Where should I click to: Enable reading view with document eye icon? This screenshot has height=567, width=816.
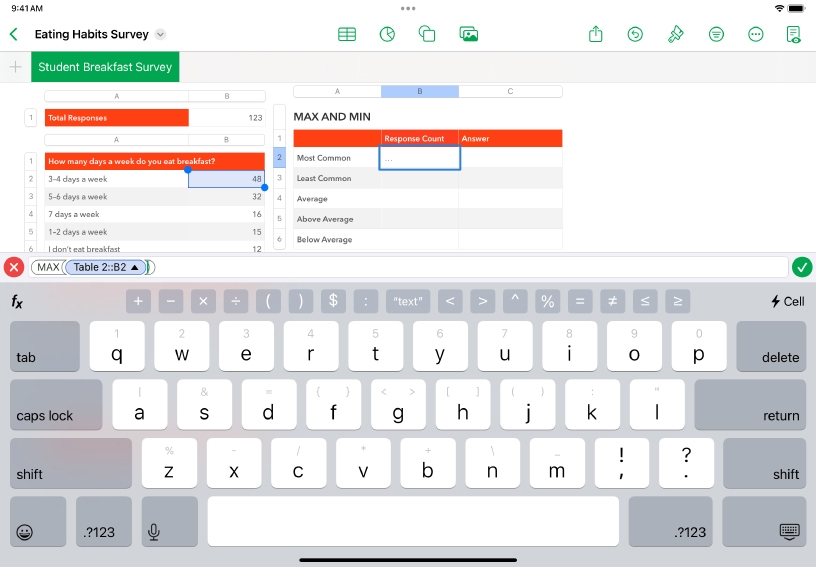click(794, 34)
